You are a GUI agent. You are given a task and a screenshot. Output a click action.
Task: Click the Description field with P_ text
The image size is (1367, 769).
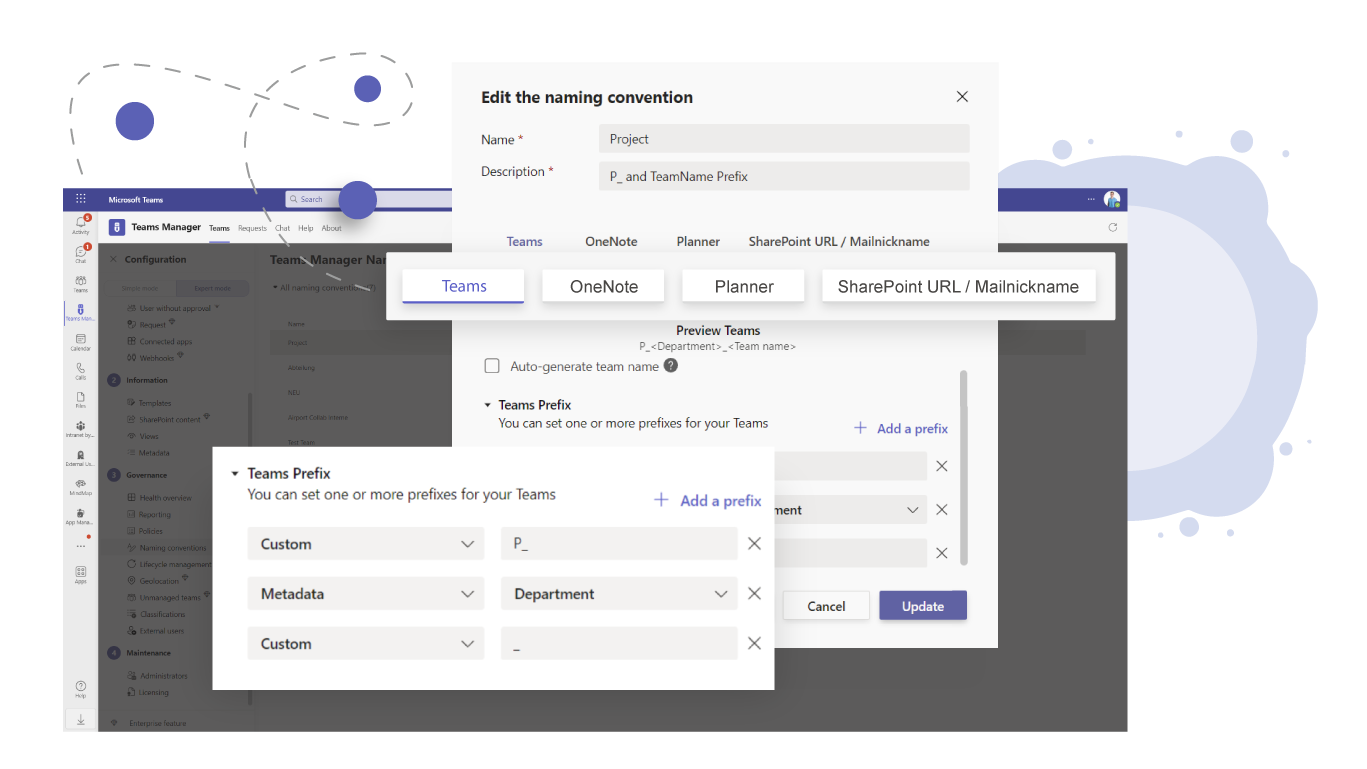click(x=784, y=176)
